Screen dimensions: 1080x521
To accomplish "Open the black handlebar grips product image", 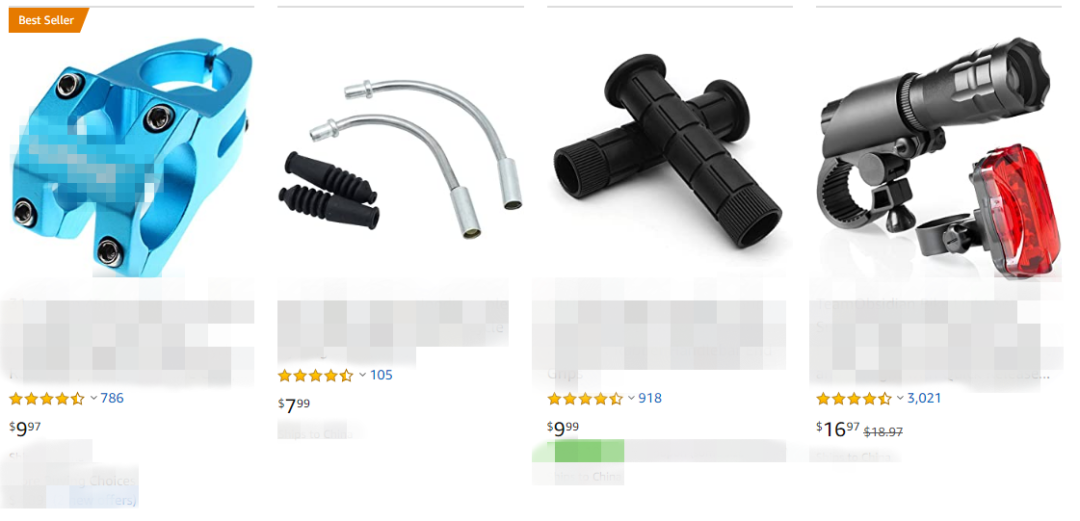I will click(668, 150).
